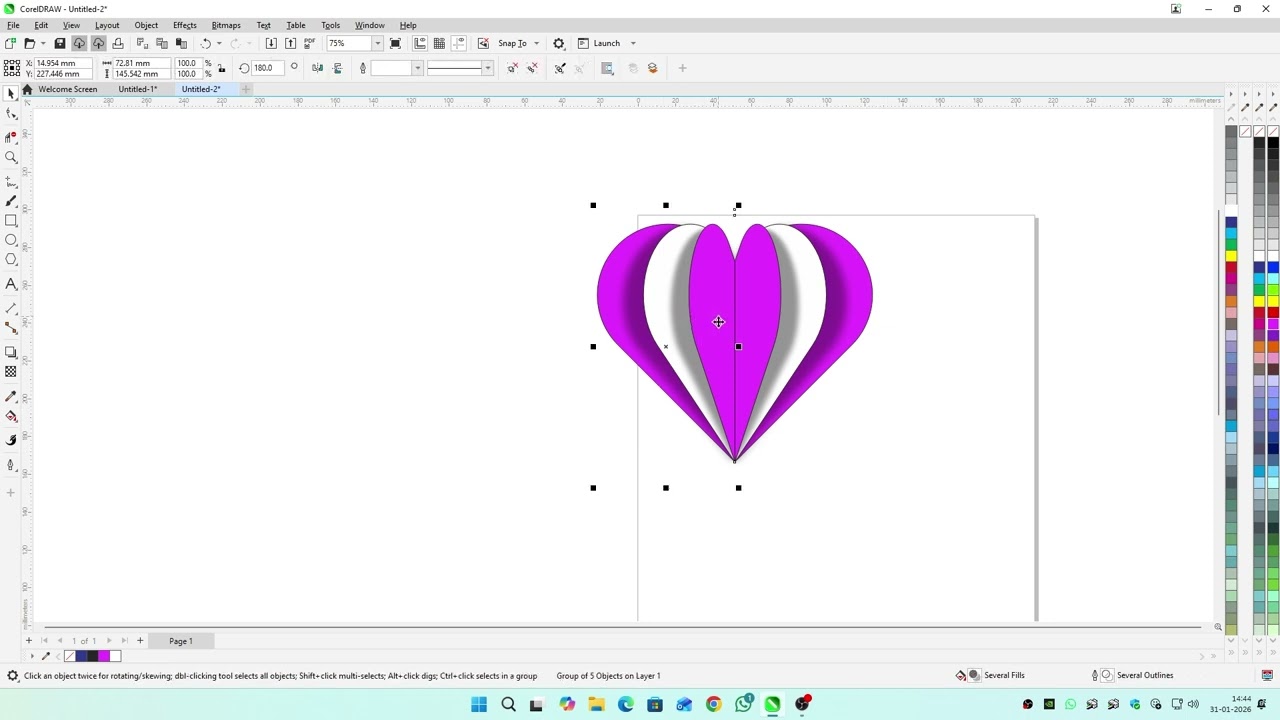Expand the Undo history dropdown arrow
Image resolution: width=1280 pixels, height=720 pixels.
click(219, 43)
